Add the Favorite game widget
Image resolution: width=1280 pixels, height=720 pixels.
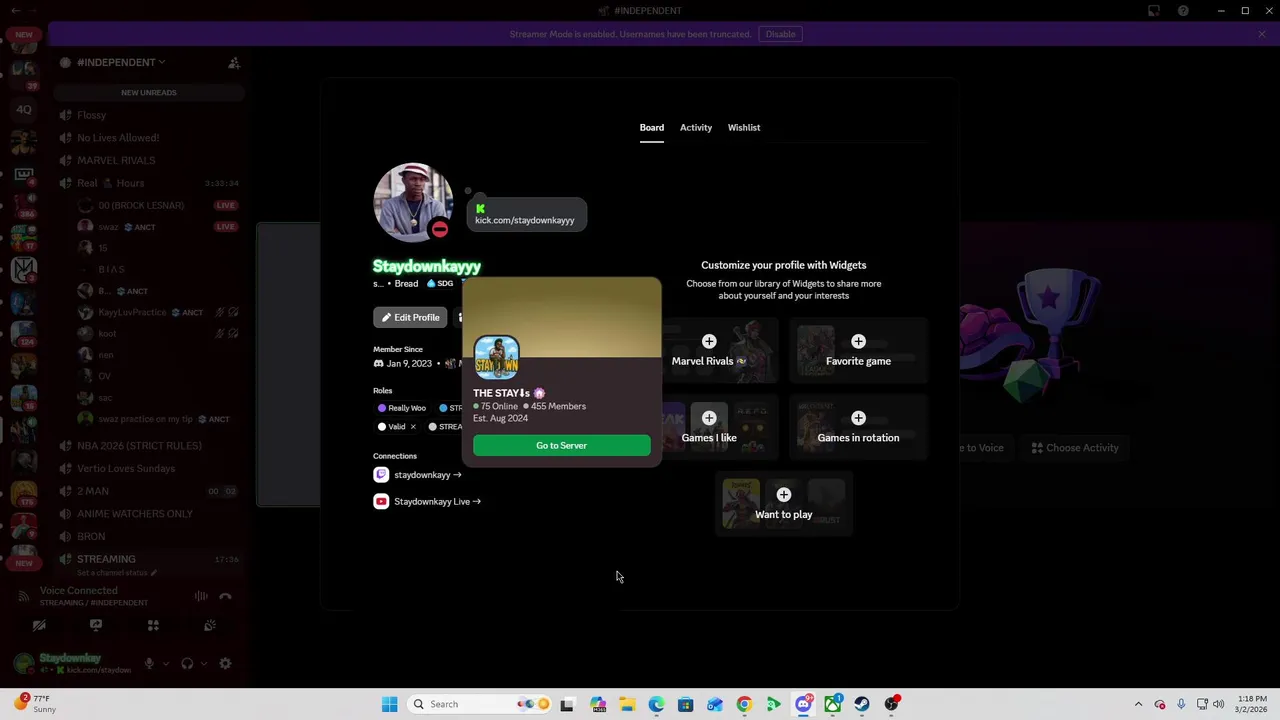(858, 342)
